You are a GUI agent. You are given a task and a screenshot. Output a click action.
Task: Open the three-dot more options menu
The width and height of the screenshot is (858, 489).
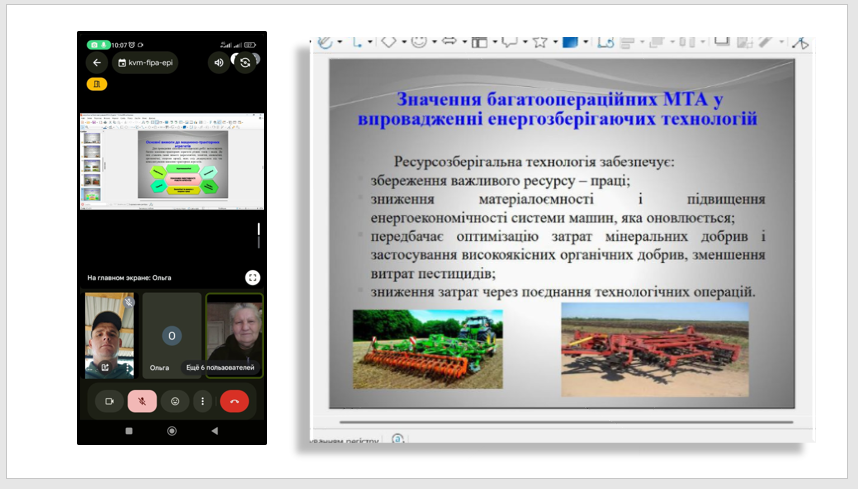(203, 401)
